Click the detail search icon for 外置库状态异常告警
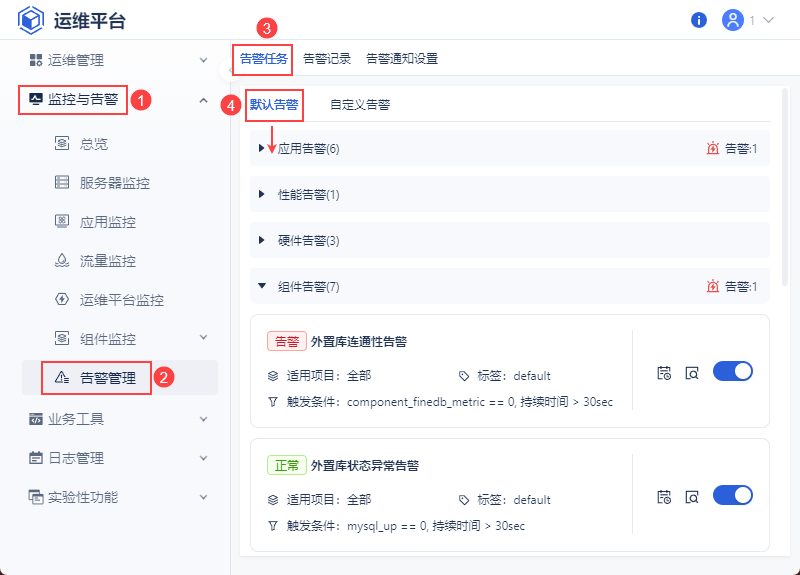The height and width of the screenshot is (575, 800). coord(691,497)
